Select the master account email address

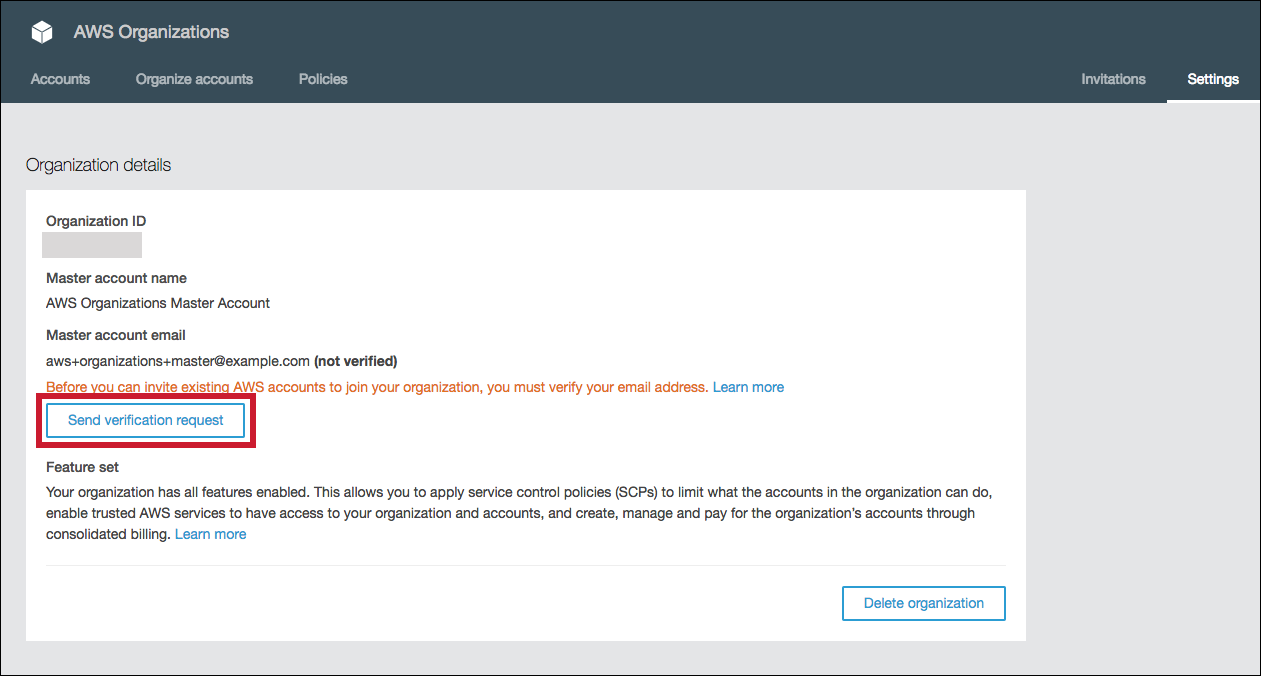pos(176,360)
